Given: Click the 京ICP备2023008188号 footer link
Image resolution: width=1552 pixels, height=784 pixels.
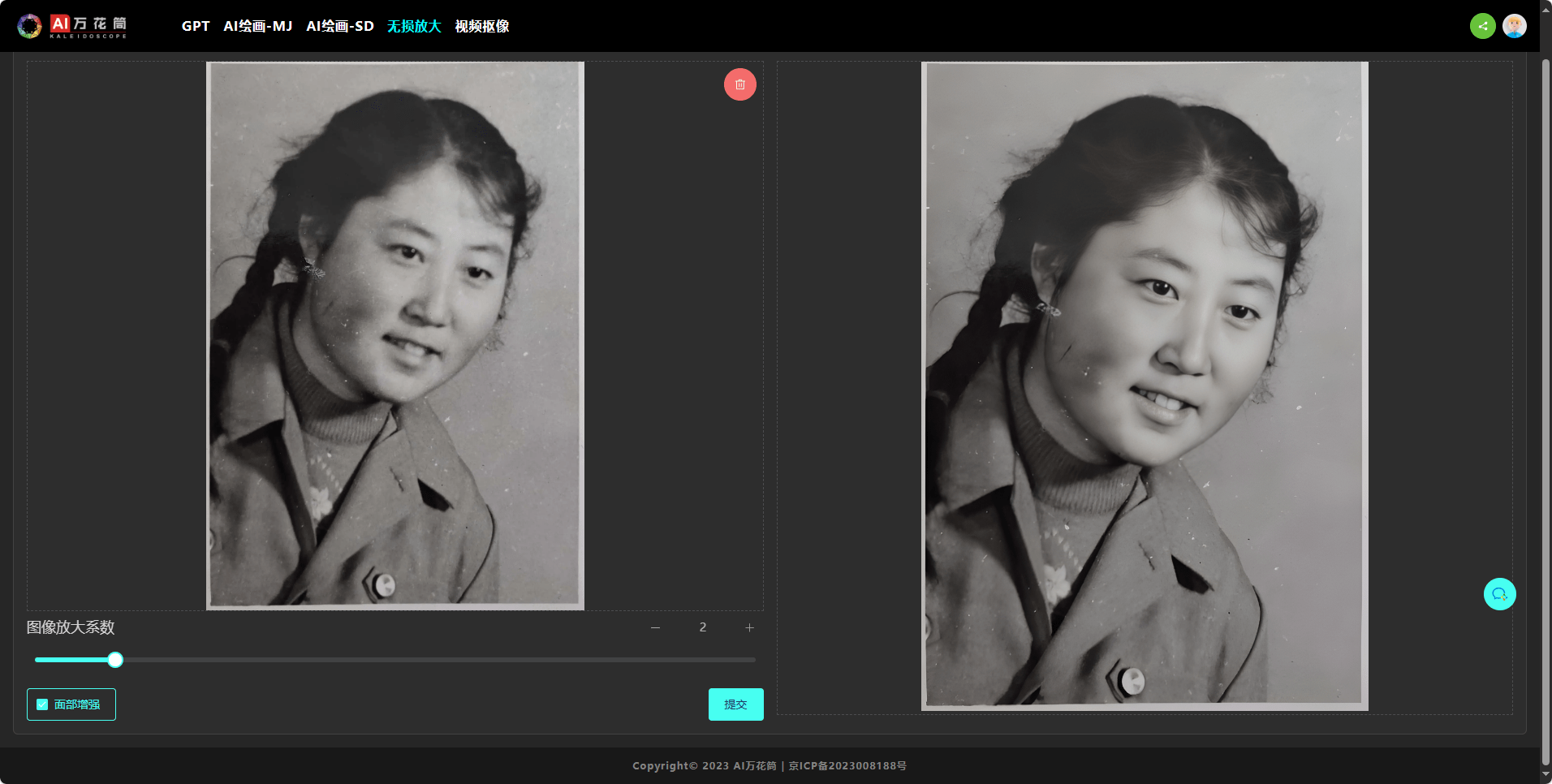Looking at the screenshot, I should tap(847, 765).
